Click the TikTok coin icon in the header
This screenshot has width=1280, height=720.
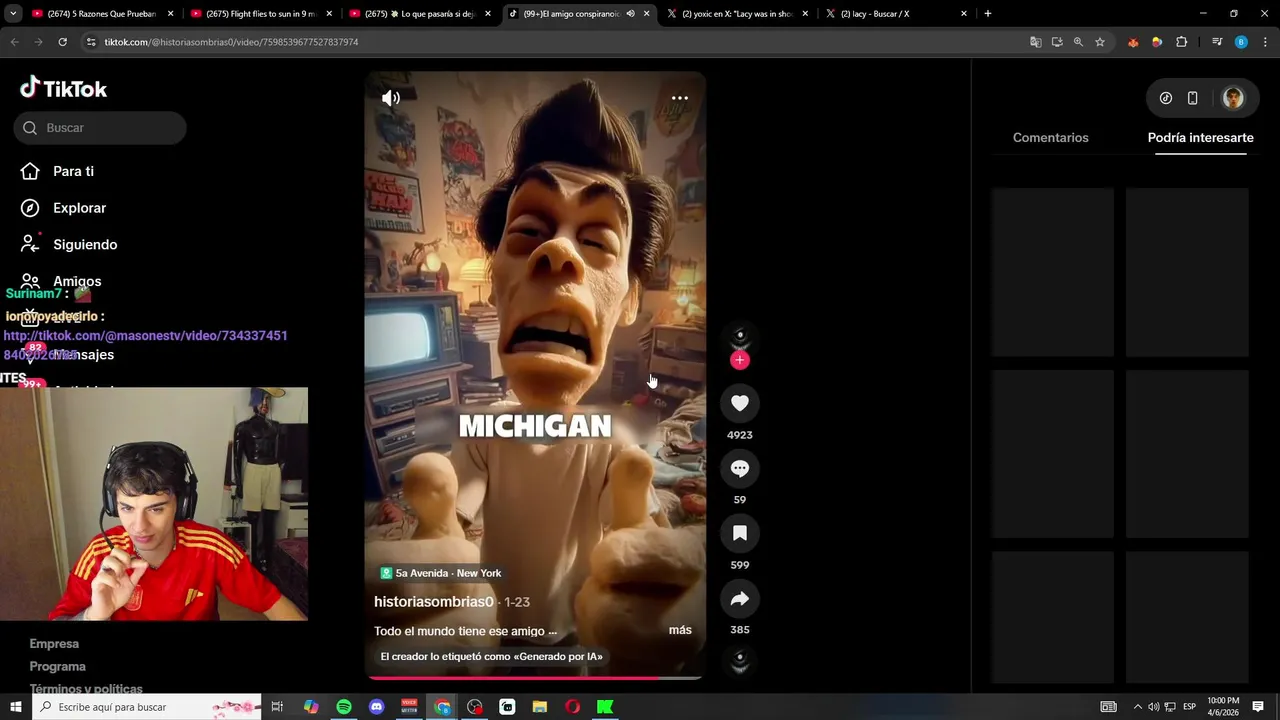pyautogui.click(x=1166, y=98)
